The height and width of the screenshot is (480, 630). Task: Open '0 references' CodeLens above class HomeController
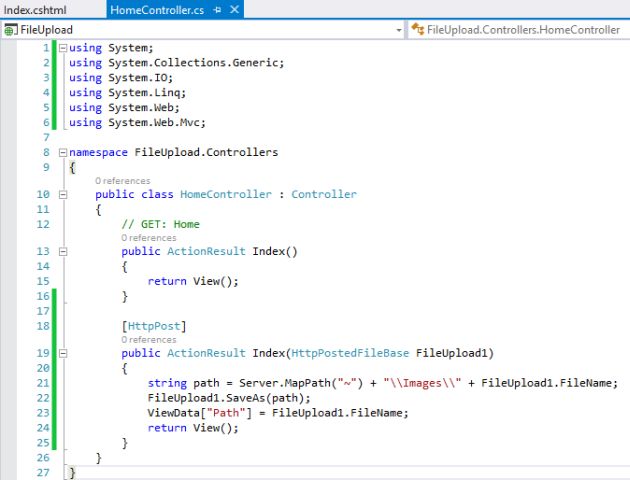tap(123, 181)
